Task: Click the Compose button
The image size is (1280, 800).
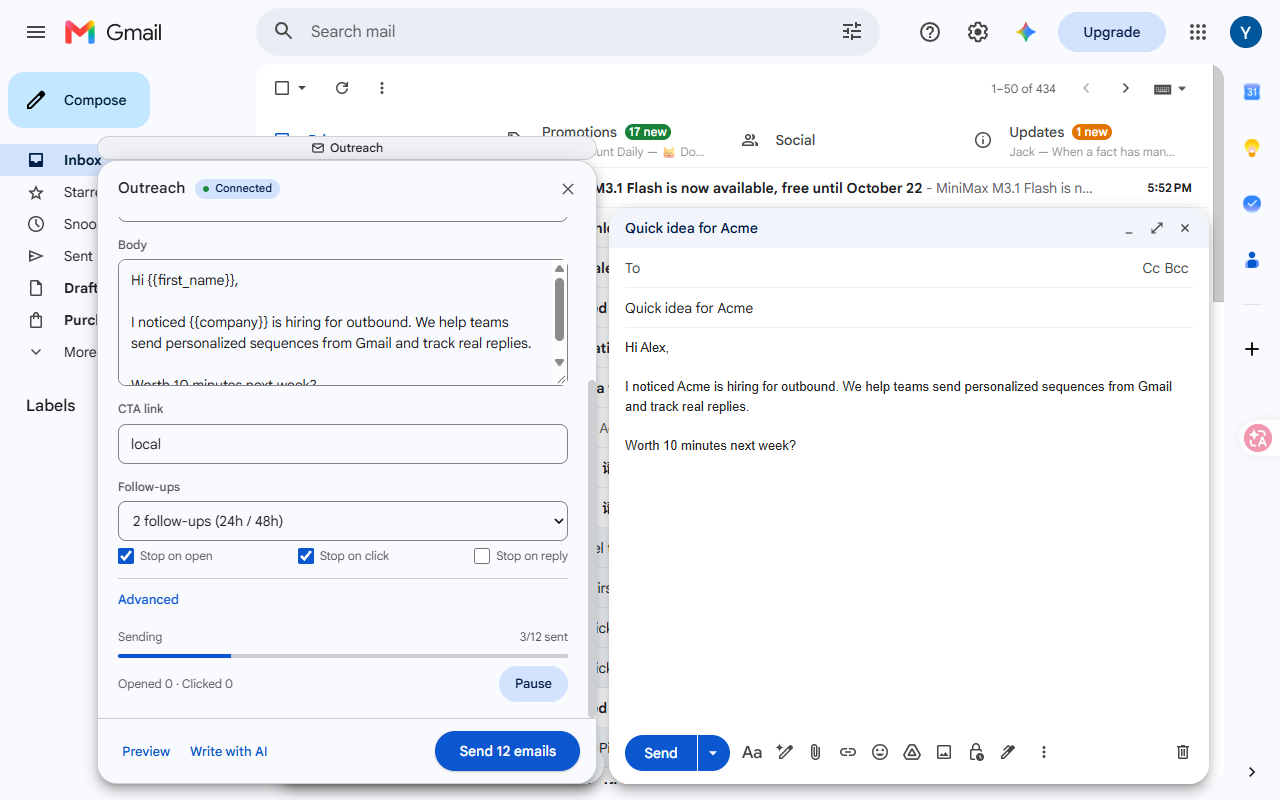Action: click(x=79, y=100)
